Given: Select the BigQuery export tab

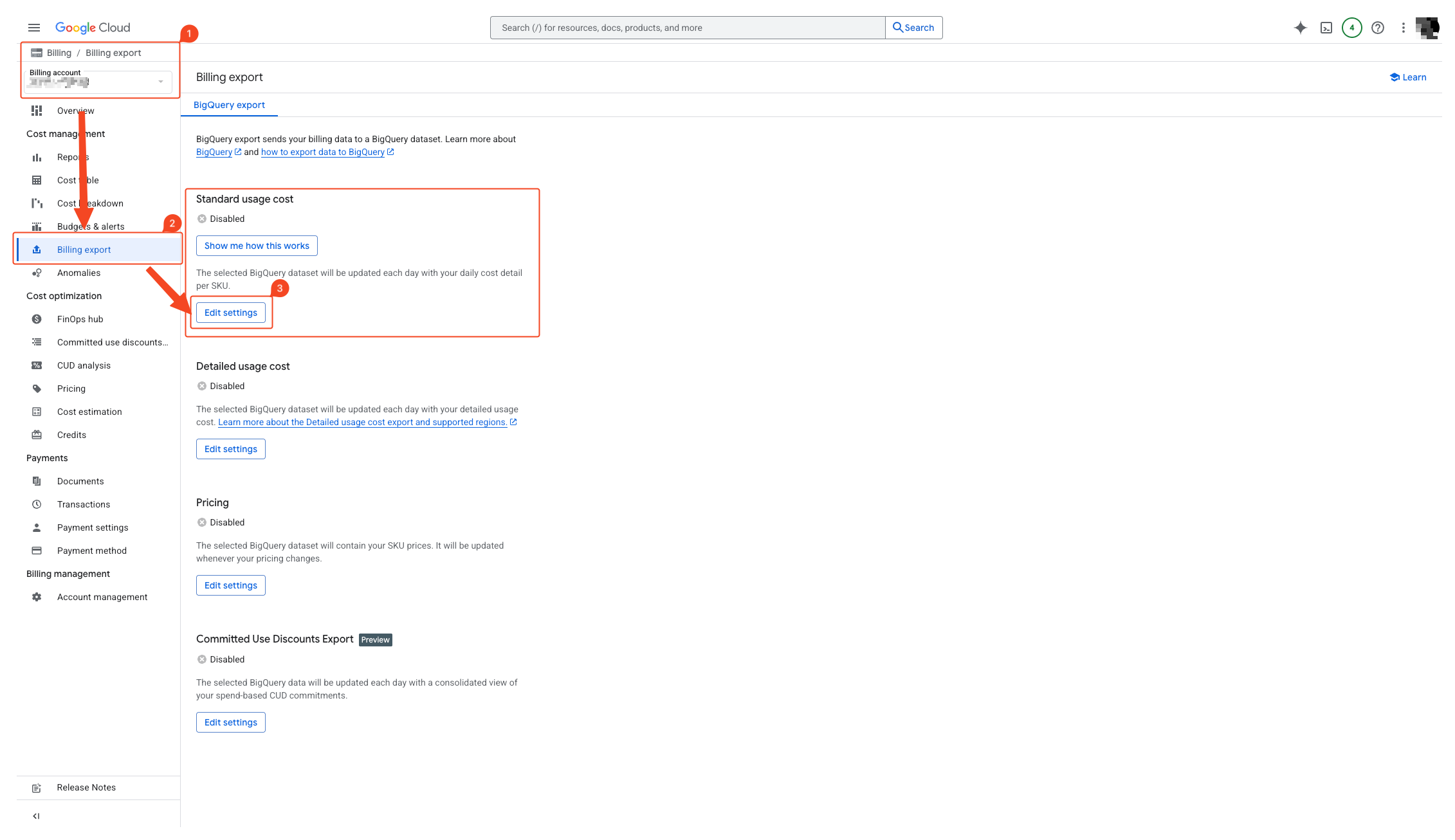Looking at the screenshot, I should 229,105.
